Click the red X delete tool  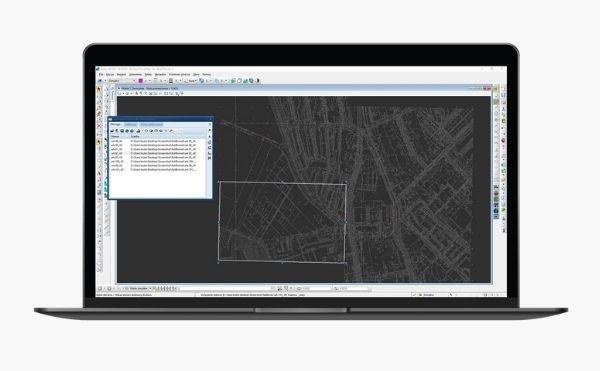pos(99,125)
